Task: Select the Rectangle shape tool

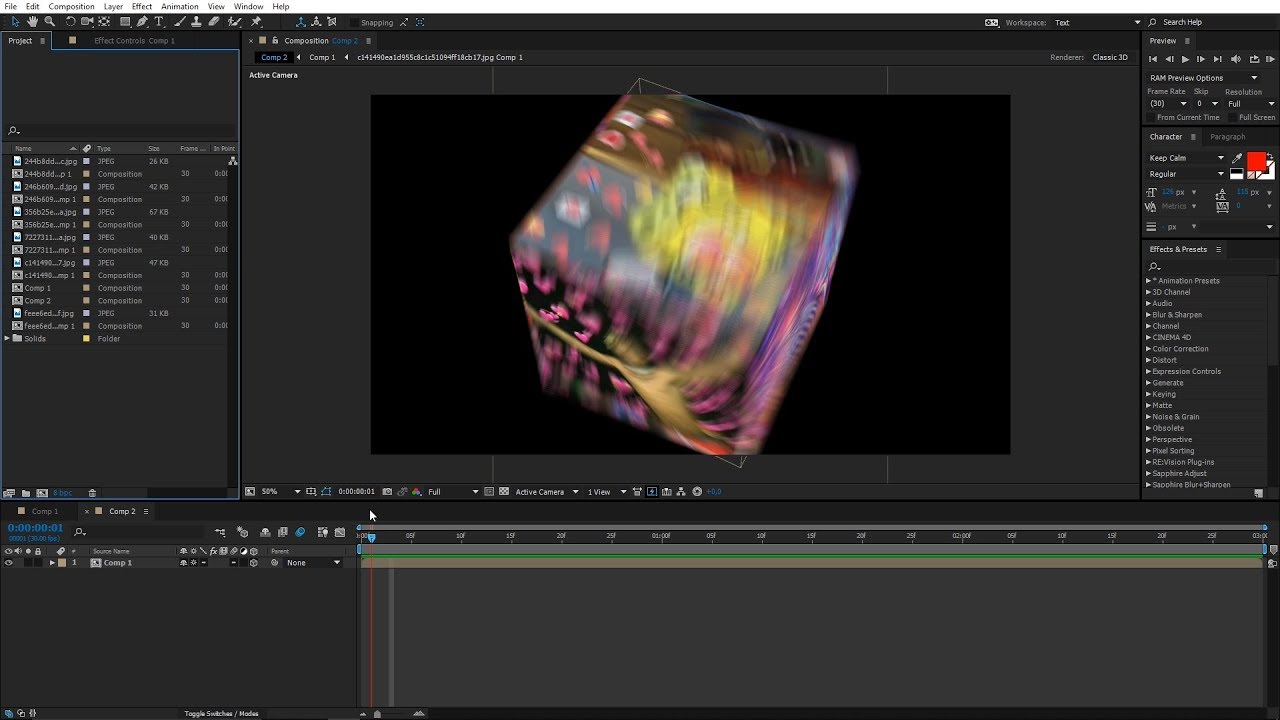Action: point(125,21)
